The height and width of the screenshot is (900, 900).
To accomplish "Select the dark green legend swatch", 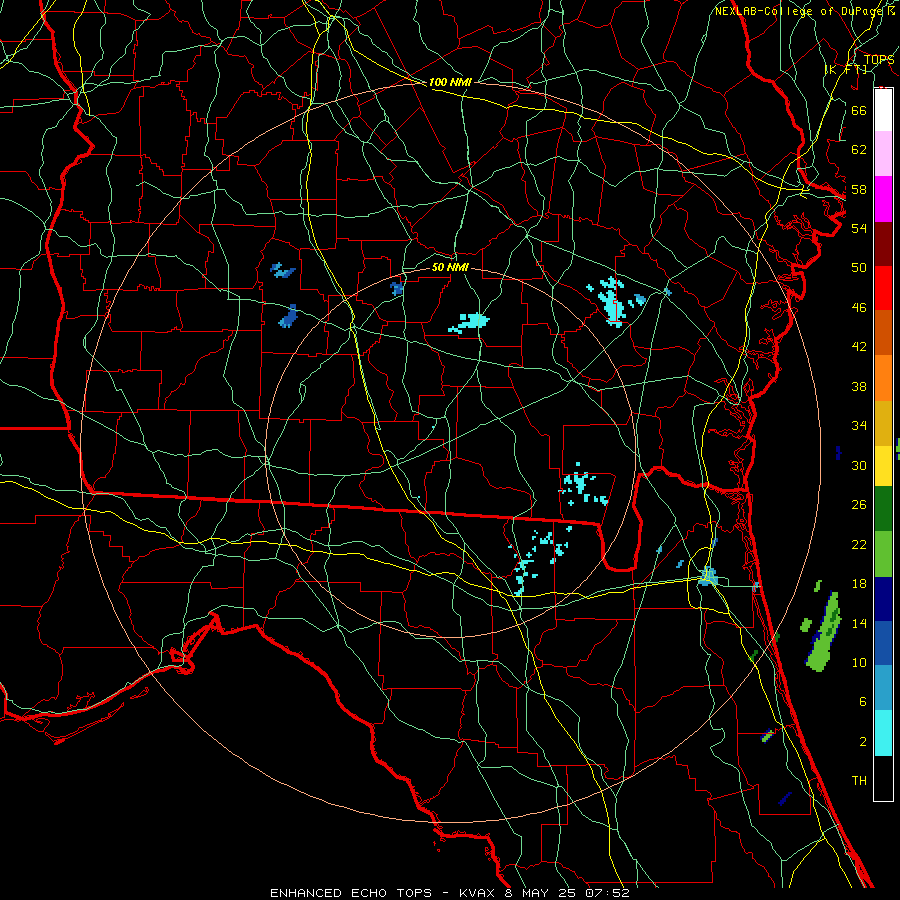I will pos(883,509).
